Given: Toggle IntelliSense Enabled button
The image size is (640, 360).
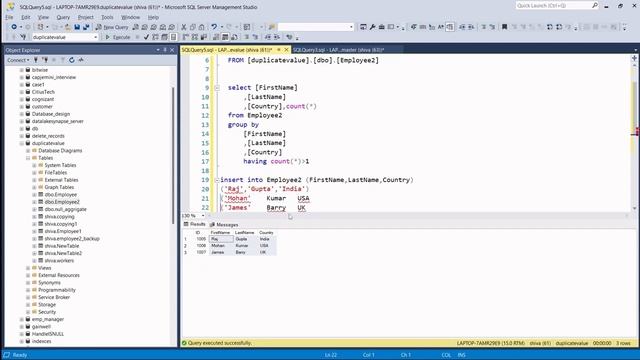Looking at the screenshot, I should coord(173,37).
